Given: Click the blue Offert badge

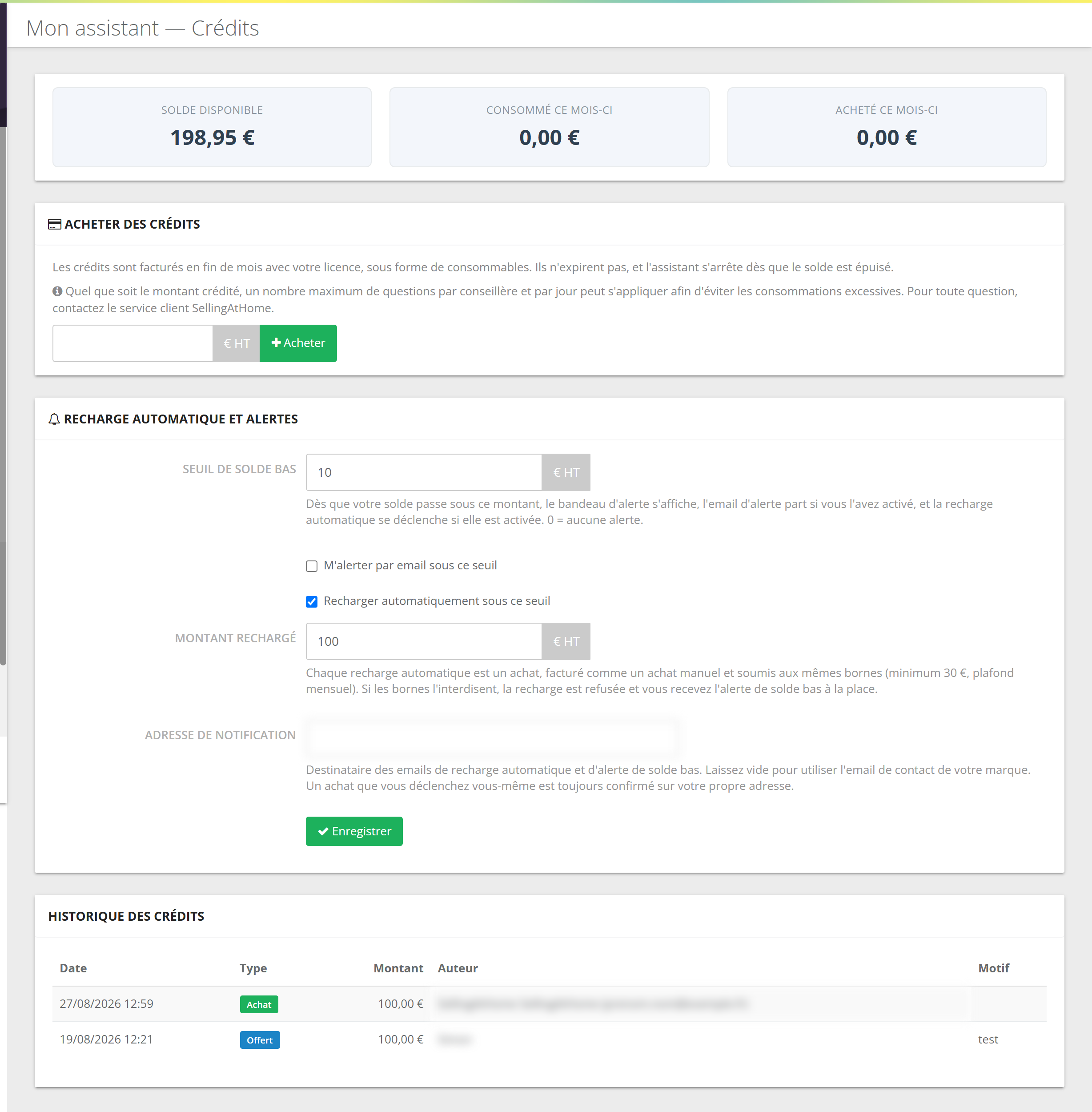Looking at the screenshot, I should coord(260,1040).
